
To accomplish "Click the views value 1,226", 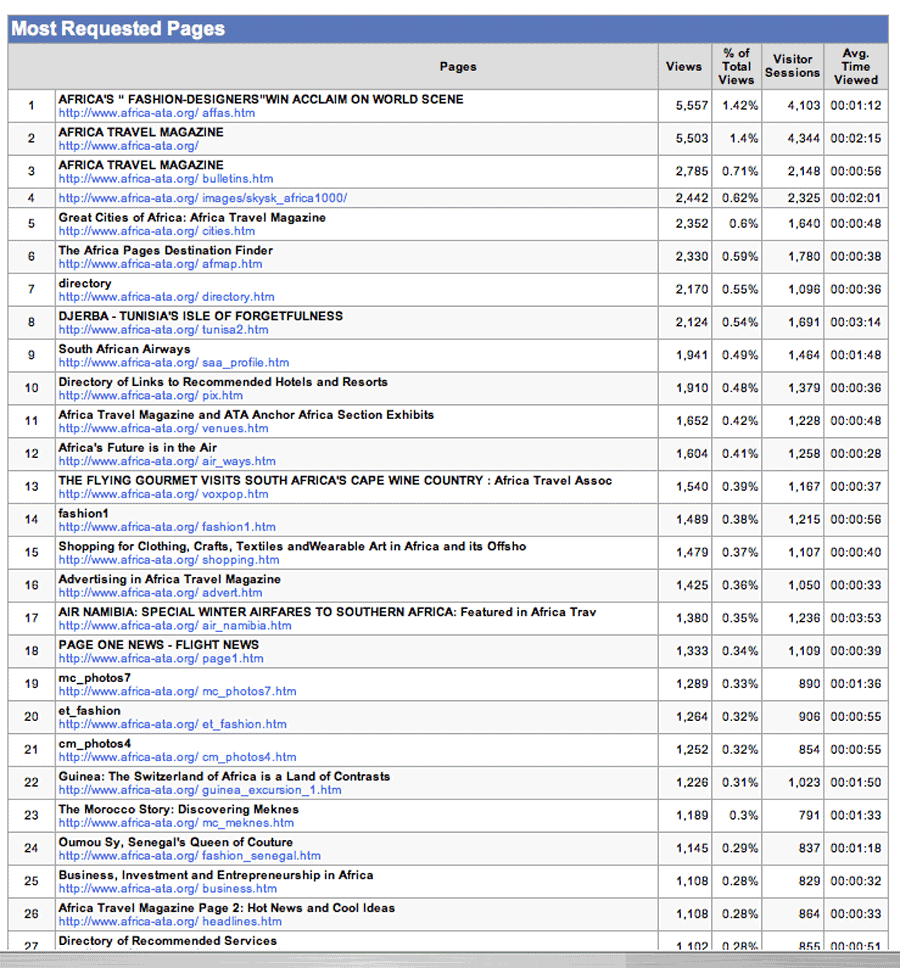I will point(692,783).
